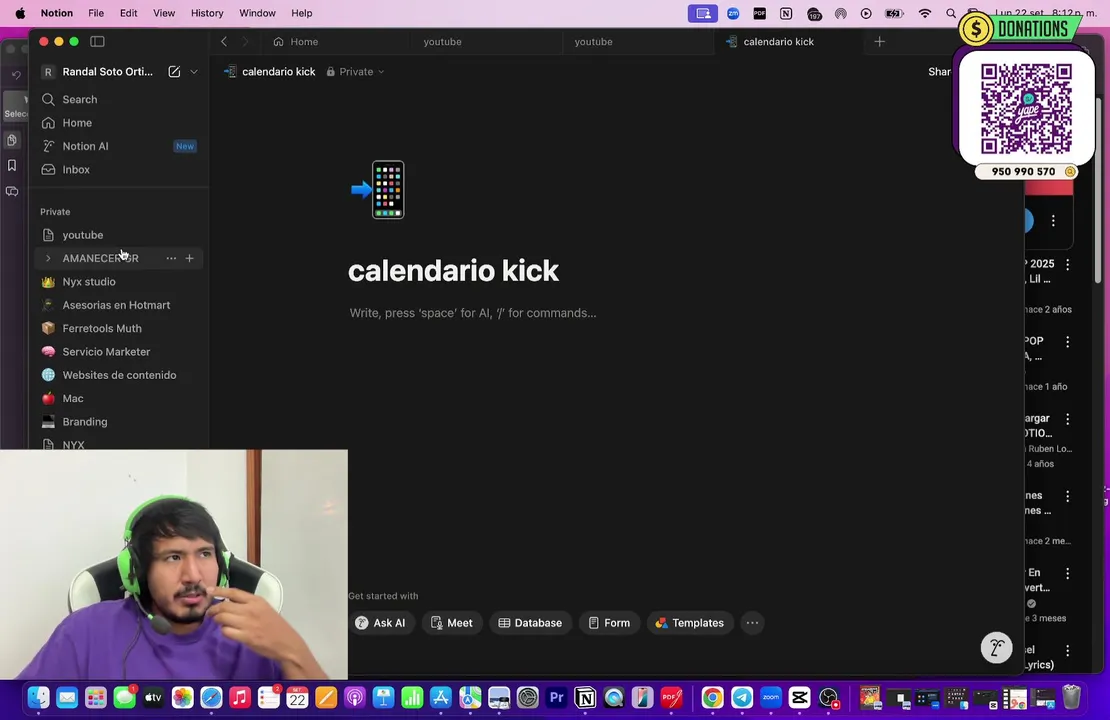
Task: Click Notion icon in menu bar tray
Action: click(x=786, y=13)
